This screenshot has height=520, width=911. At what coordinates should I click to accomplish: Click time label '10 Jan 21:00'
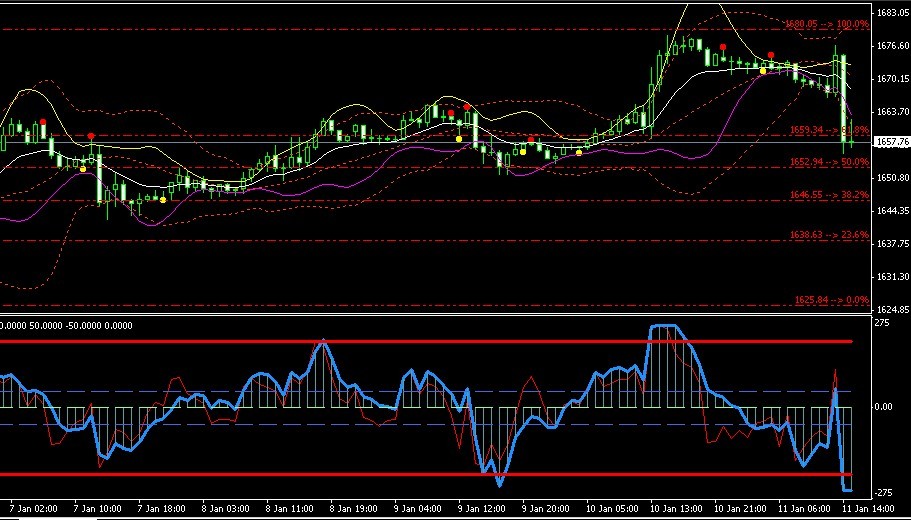click(740, 509)
